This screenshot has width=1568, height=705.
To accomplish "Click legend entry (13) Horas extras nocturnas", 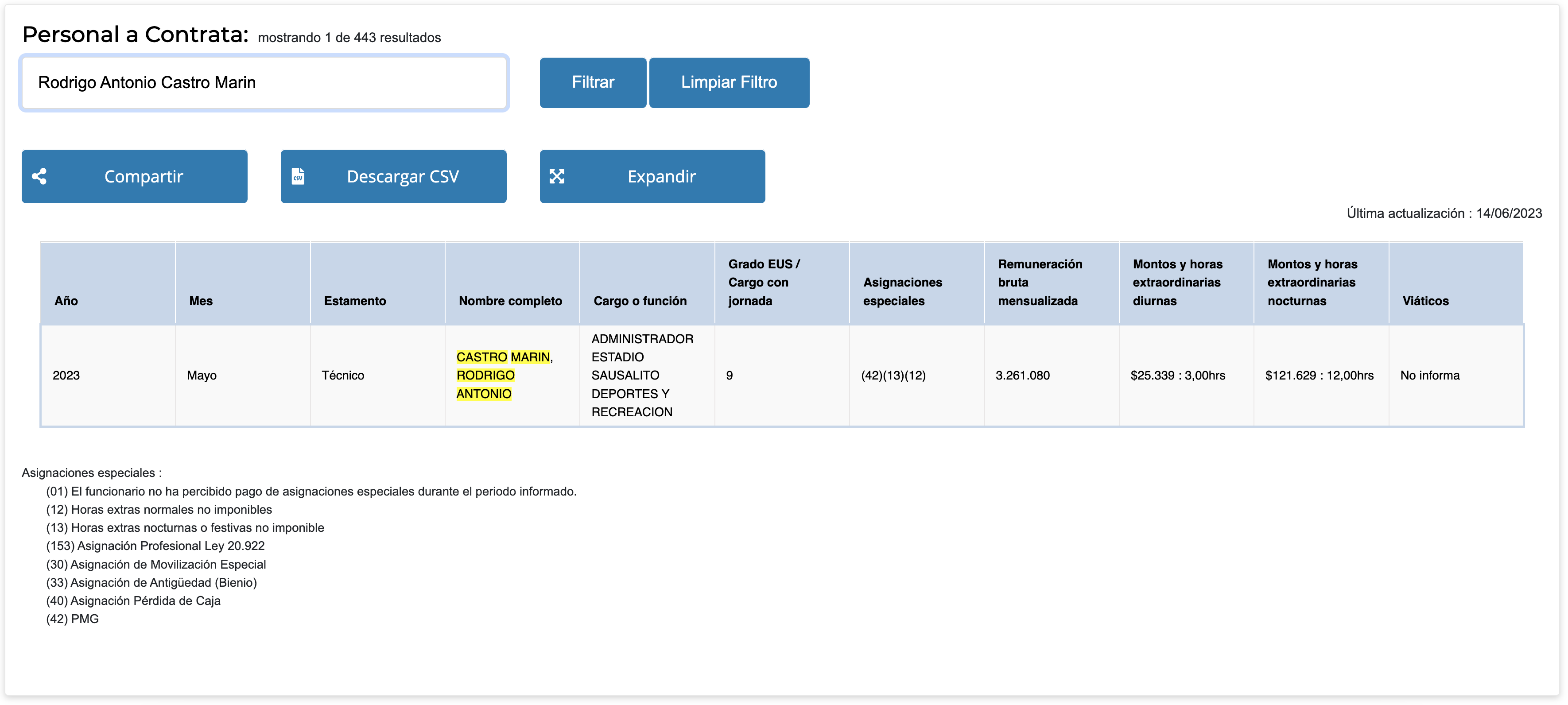I will coord(185,528).
